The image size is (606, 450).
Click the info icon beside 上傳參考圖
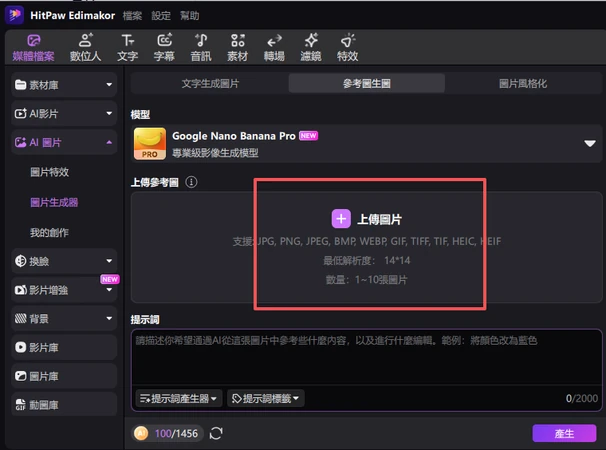click(191, 182)
